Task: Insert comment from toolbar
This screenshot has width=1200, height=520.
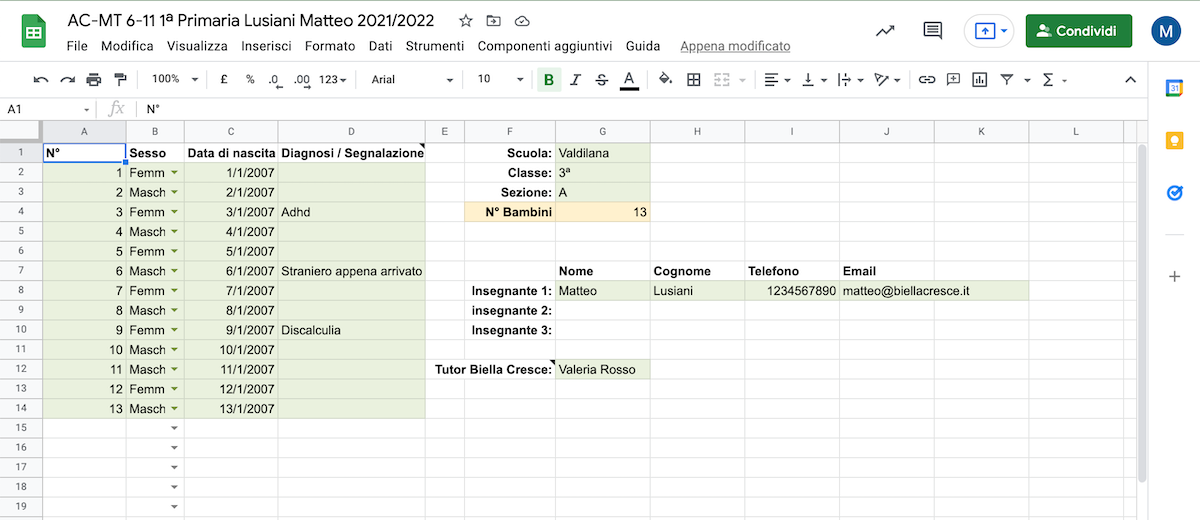Action: [954, 79]
